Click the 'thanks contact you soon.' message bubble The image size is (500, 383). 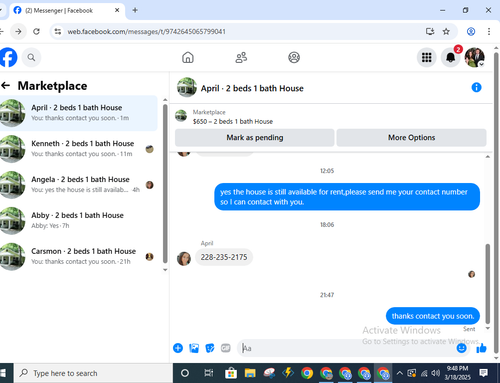pos(433,316)
